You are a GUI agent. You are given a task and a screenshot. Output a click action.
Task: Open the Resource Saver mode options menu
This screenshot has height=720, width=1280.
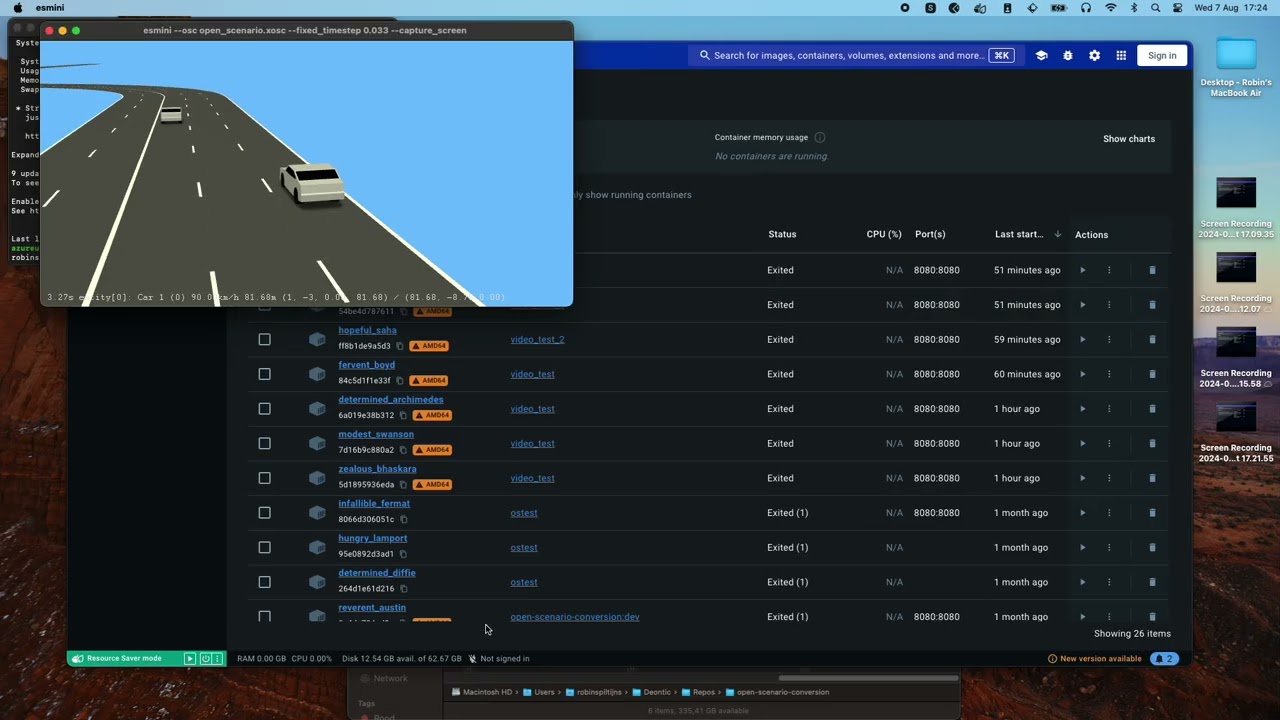tap(219, 658)
